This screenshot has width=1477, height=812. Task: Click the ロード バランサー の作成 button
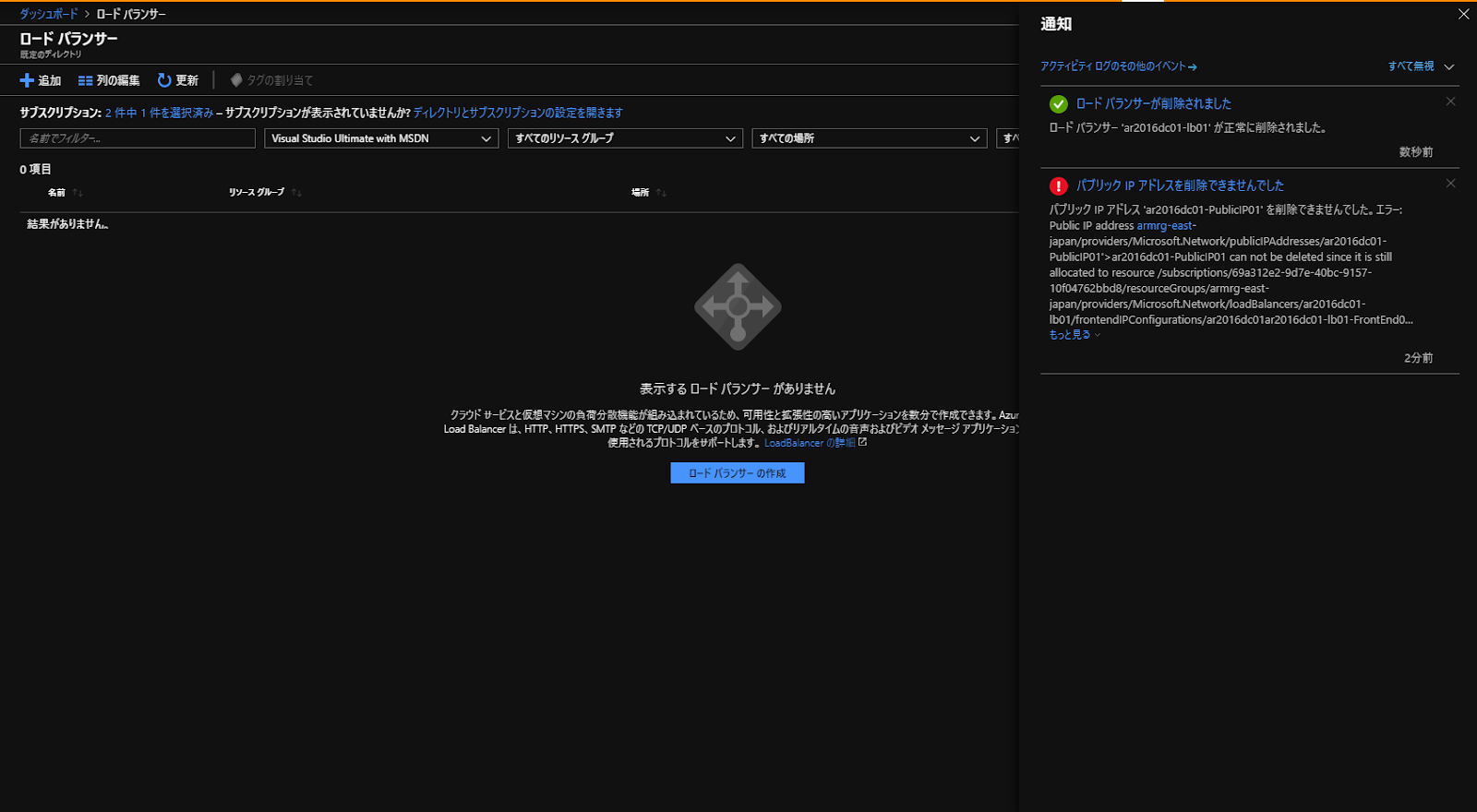coord(738,473)
